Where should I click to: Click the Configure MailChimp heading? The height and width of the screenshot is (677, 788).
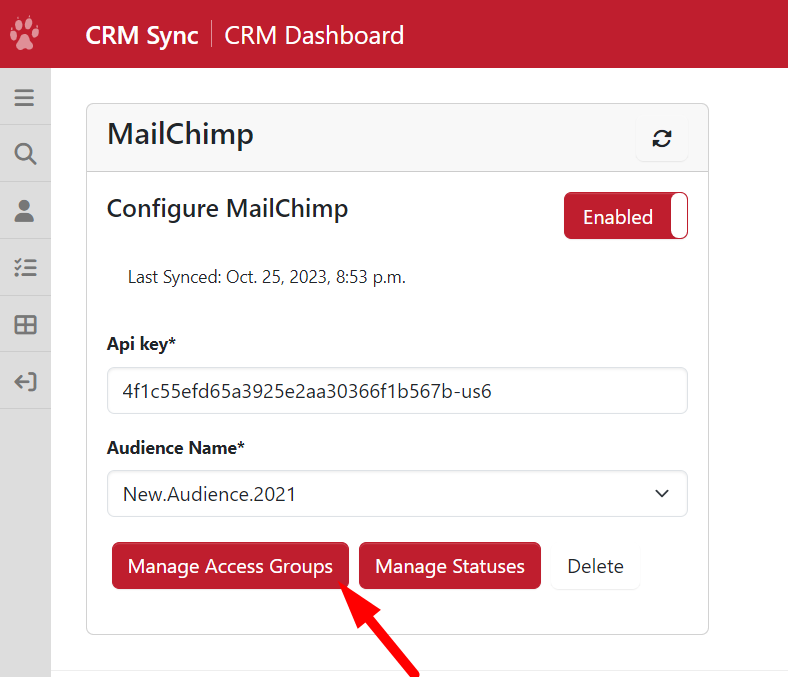tap(227, 209)
